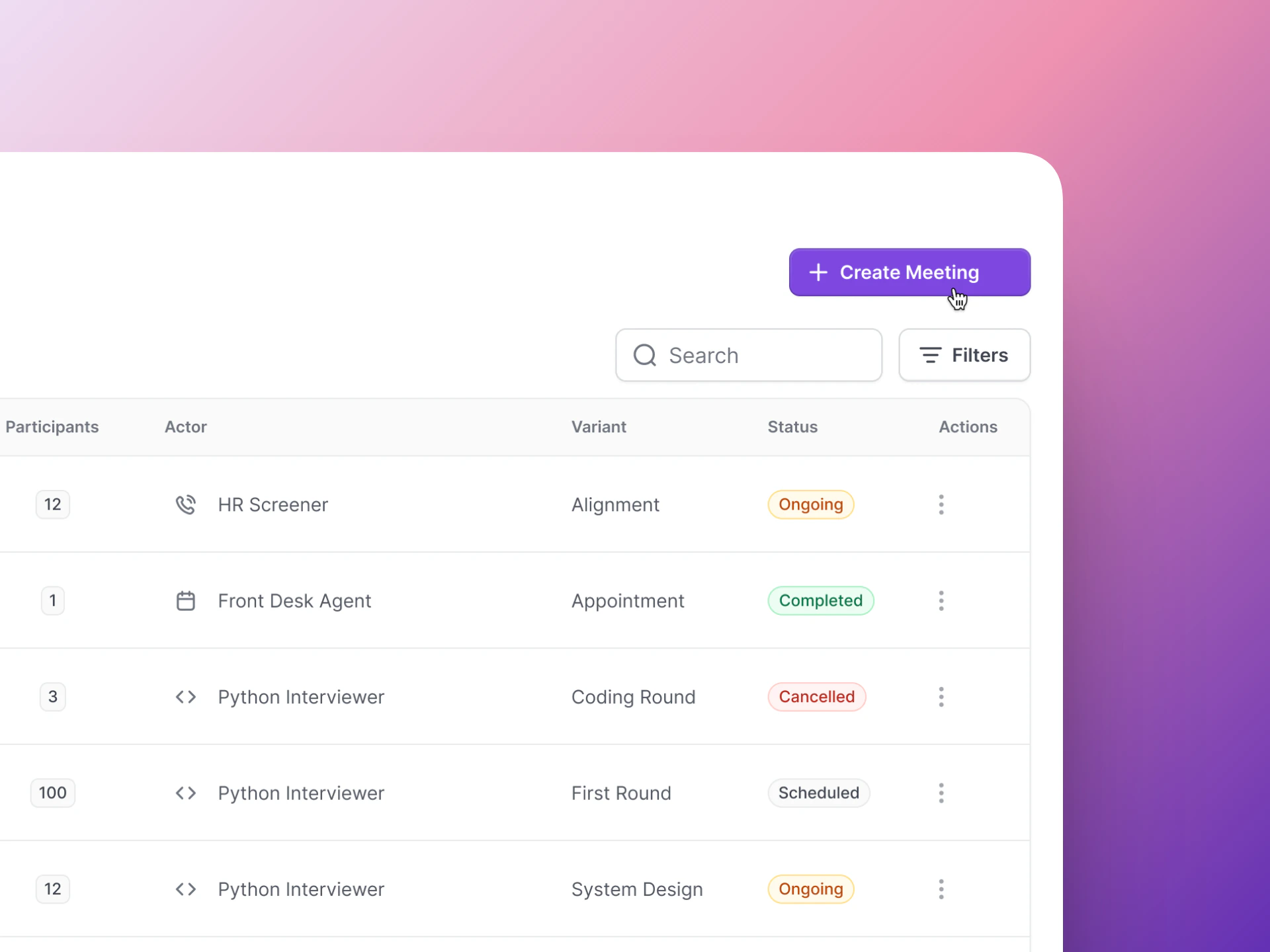Click the Cancelled status badge

pos(816,697)
